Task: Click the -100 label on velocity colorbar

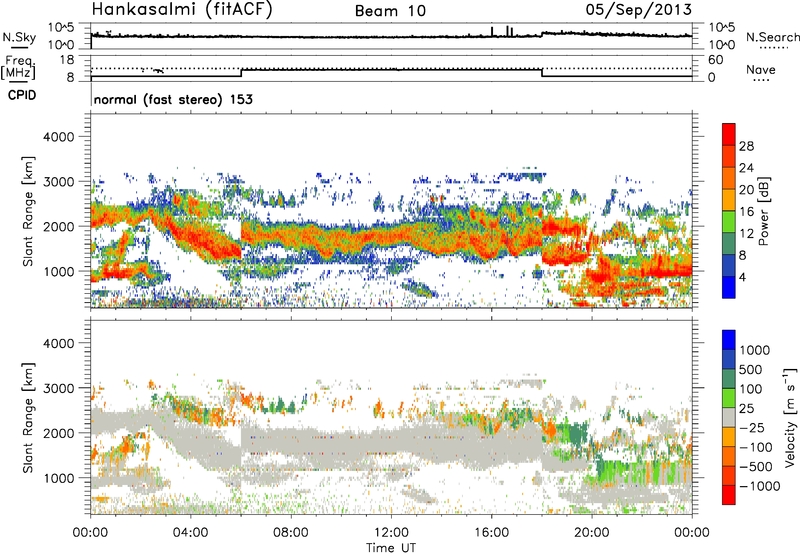Action: coord(755,447)
